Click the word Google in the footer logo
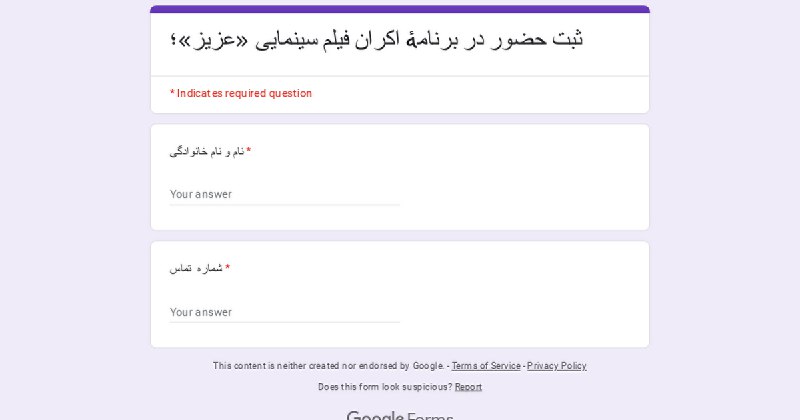 click(x=375, y=415)
